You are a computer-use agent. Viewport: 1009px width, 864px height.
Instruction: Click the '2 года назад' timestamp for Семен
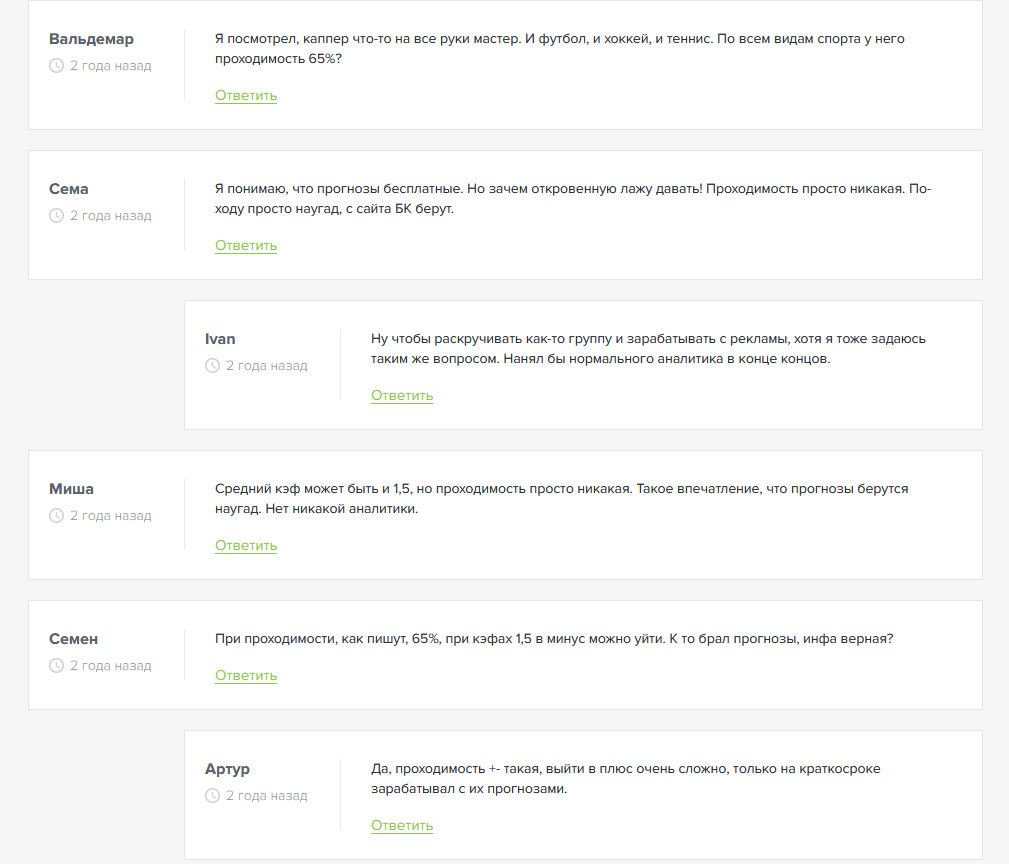coord(111,665)
